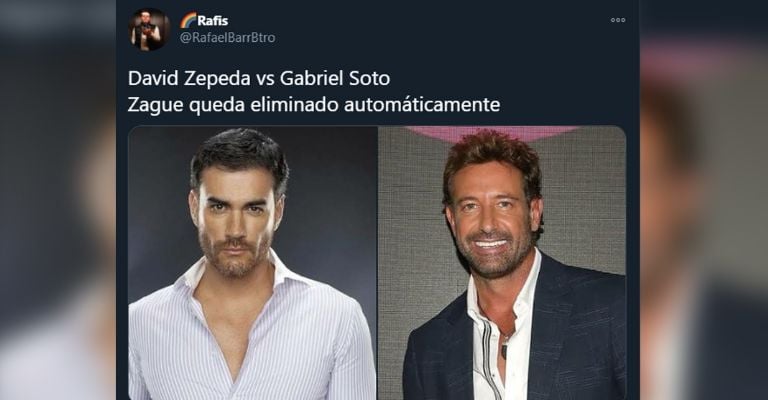Click the name Gabriel Soto in tweet

tap(335, 78)
